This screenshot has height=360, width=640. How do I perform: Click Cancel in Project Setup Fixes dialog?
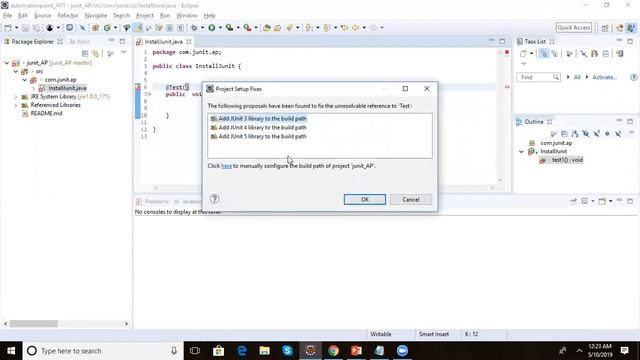point(411,200)
